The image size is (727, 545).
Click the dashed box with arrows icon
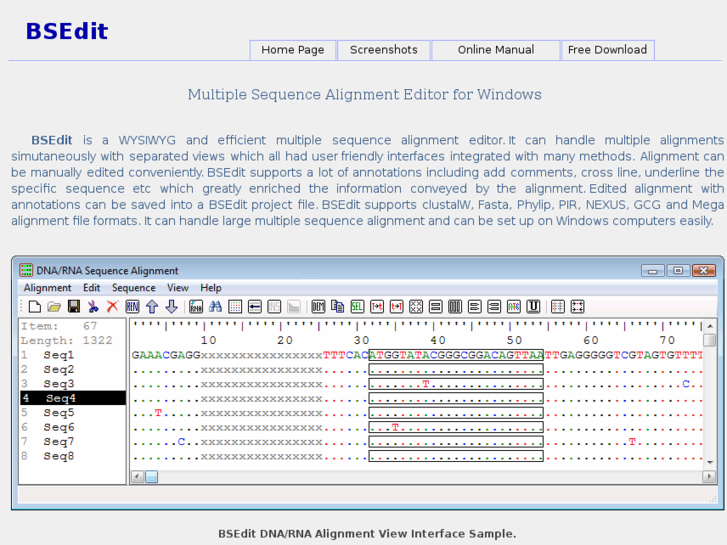click(x=577, y=307)
